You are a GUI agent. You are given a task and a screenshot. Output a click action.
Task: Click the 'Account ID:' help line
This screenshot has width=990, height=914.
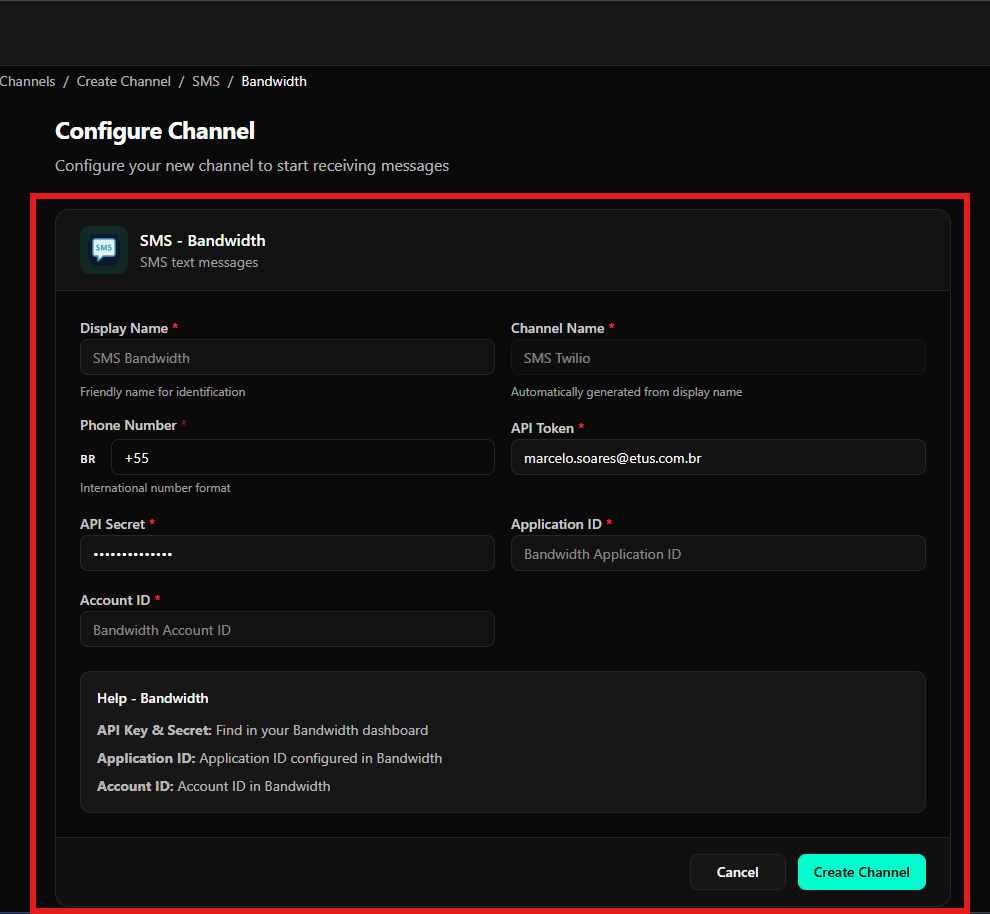pos(213,786)
